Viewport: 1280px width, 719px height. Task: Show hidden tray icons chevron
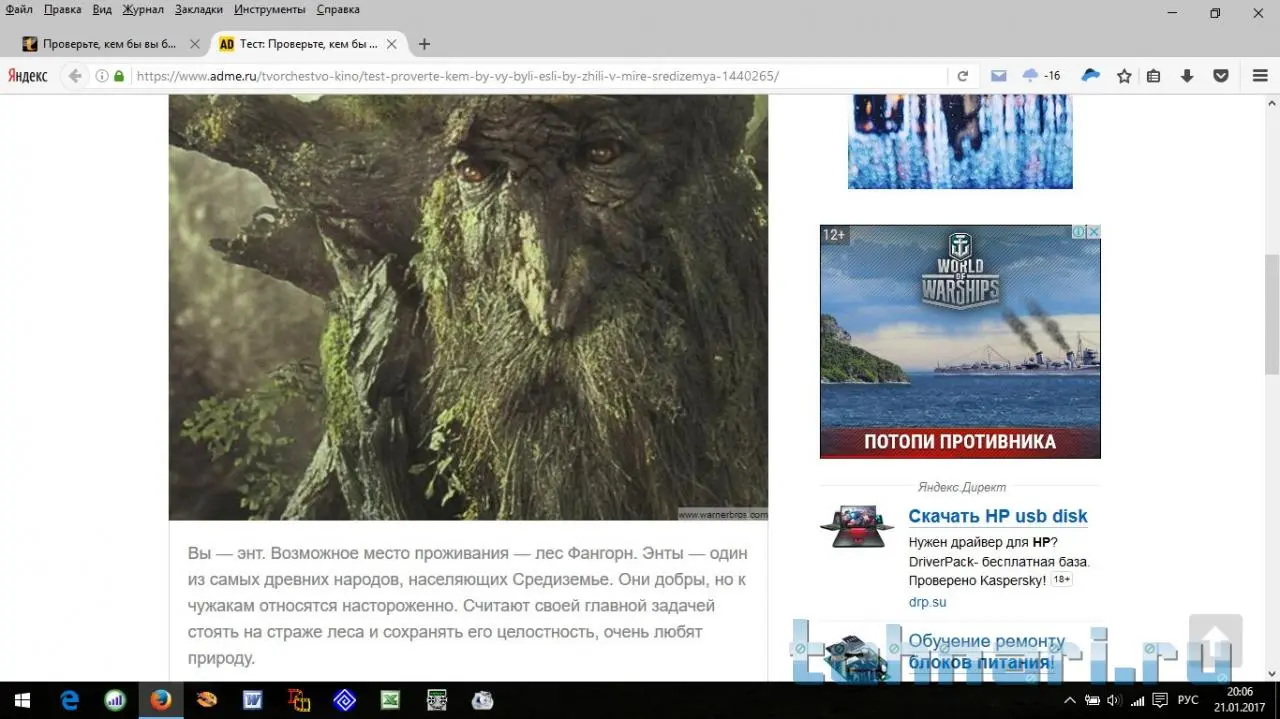[x=1070, y=700]
